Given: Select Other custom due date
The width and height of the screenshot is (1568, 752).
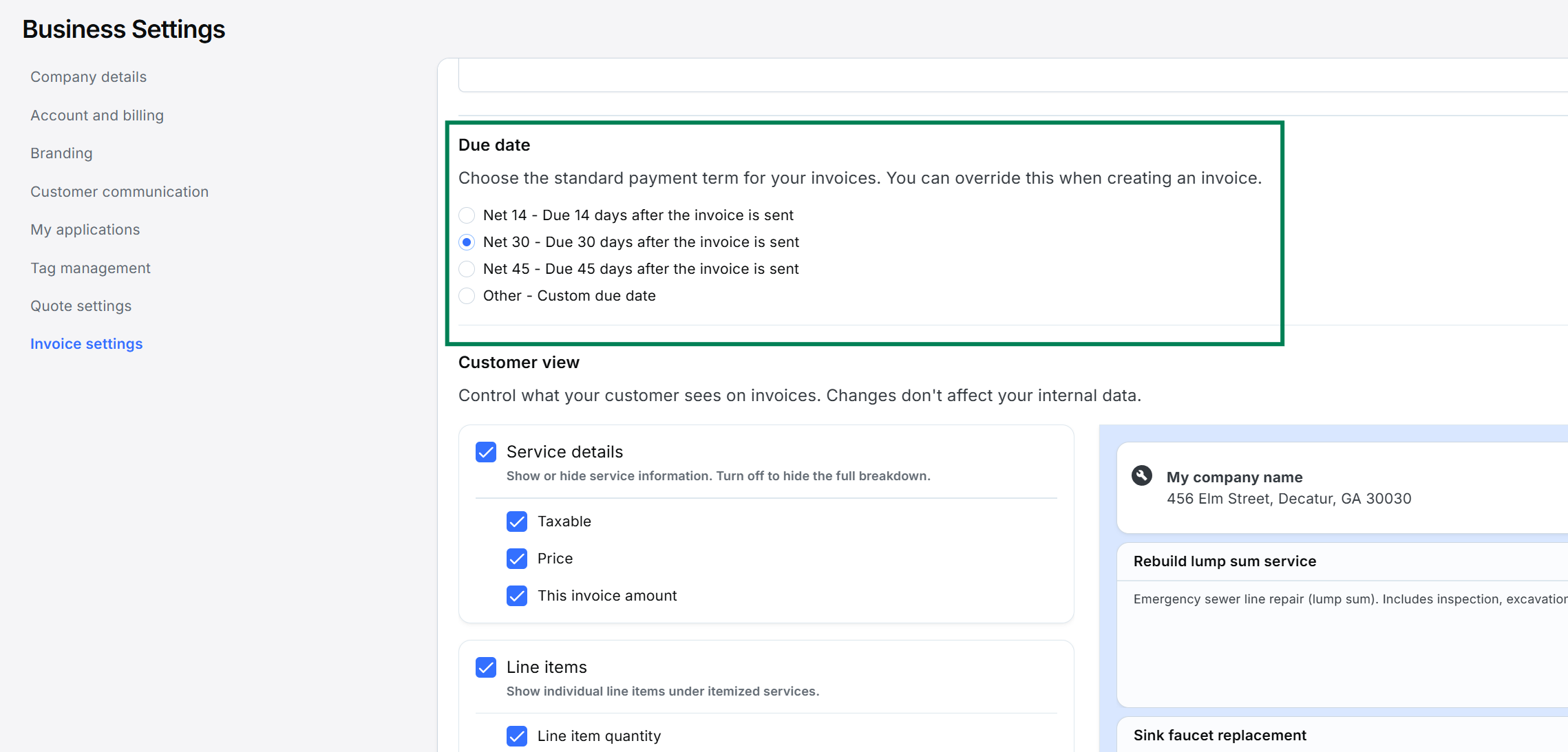Looking at the screenshot, I should (467, 296).
